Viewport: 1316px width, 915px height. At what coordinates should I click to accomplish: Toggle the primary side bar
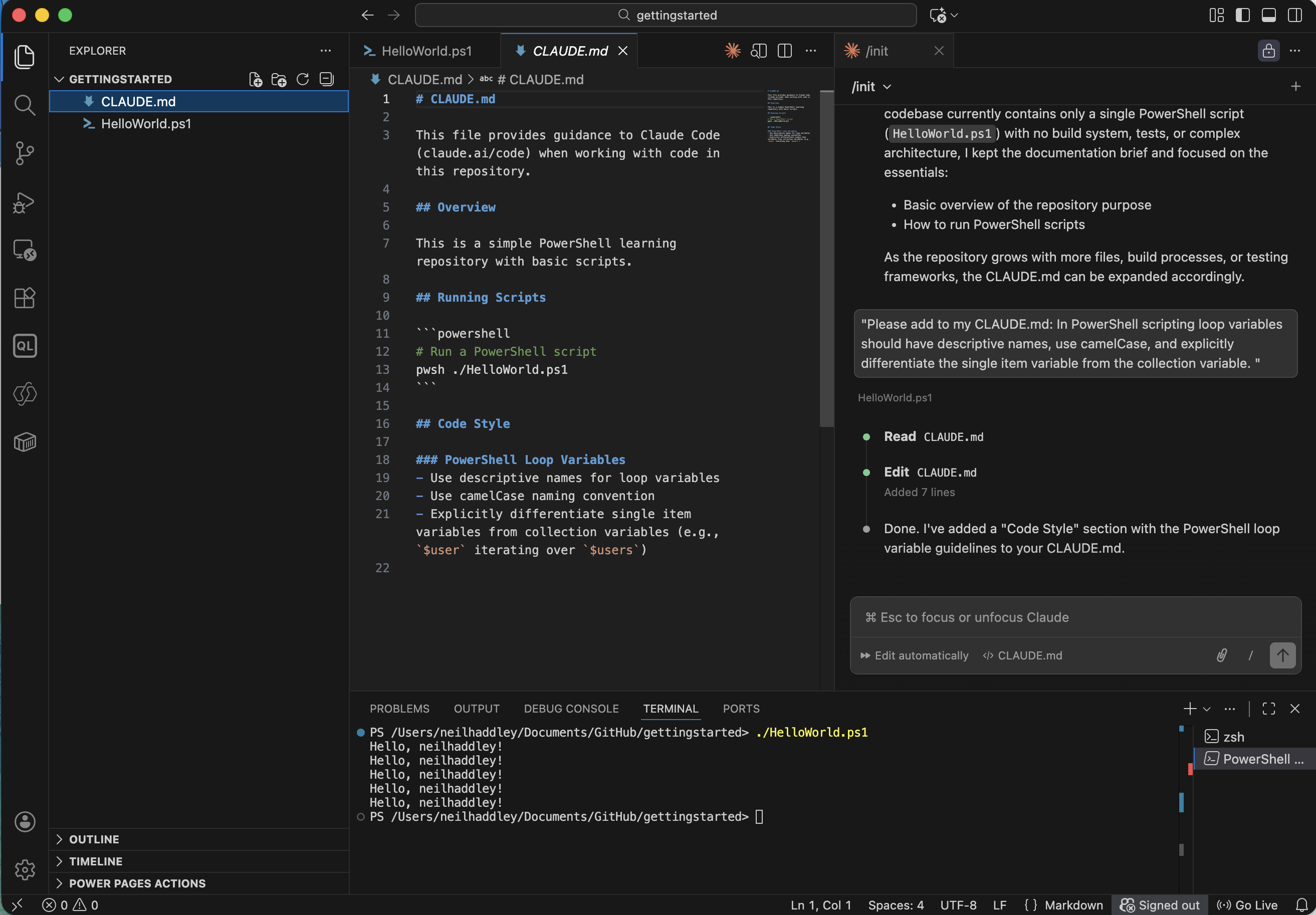(x=1243, y=16)
